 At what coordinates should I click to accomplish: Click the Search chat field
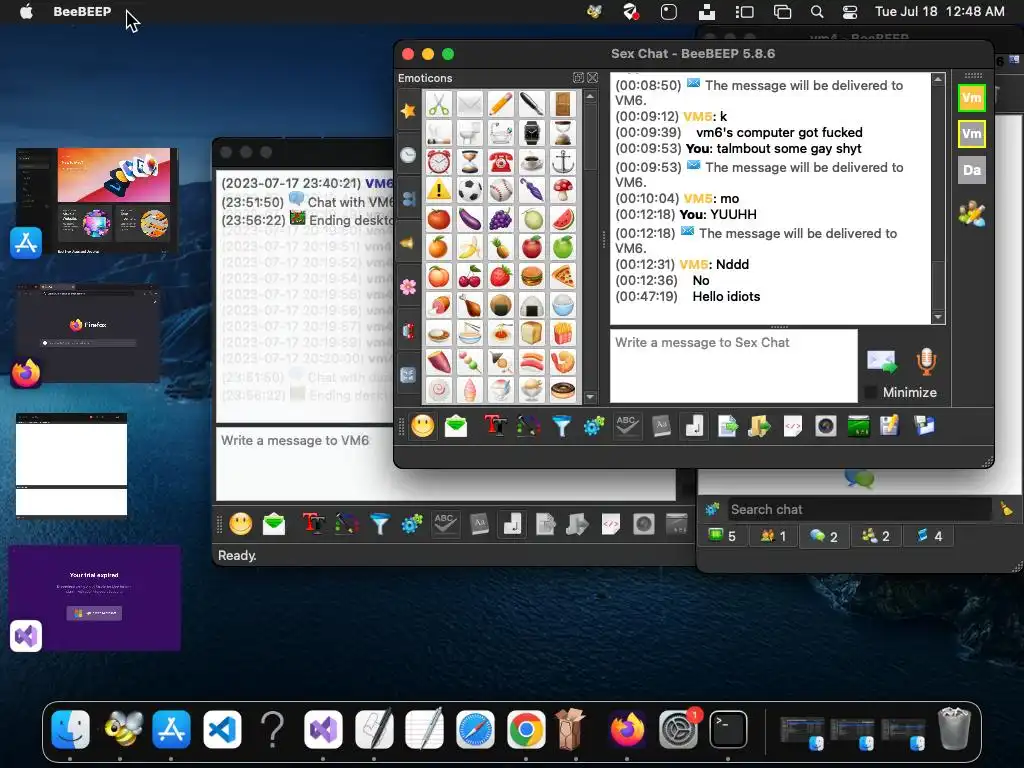click(859, 509)
